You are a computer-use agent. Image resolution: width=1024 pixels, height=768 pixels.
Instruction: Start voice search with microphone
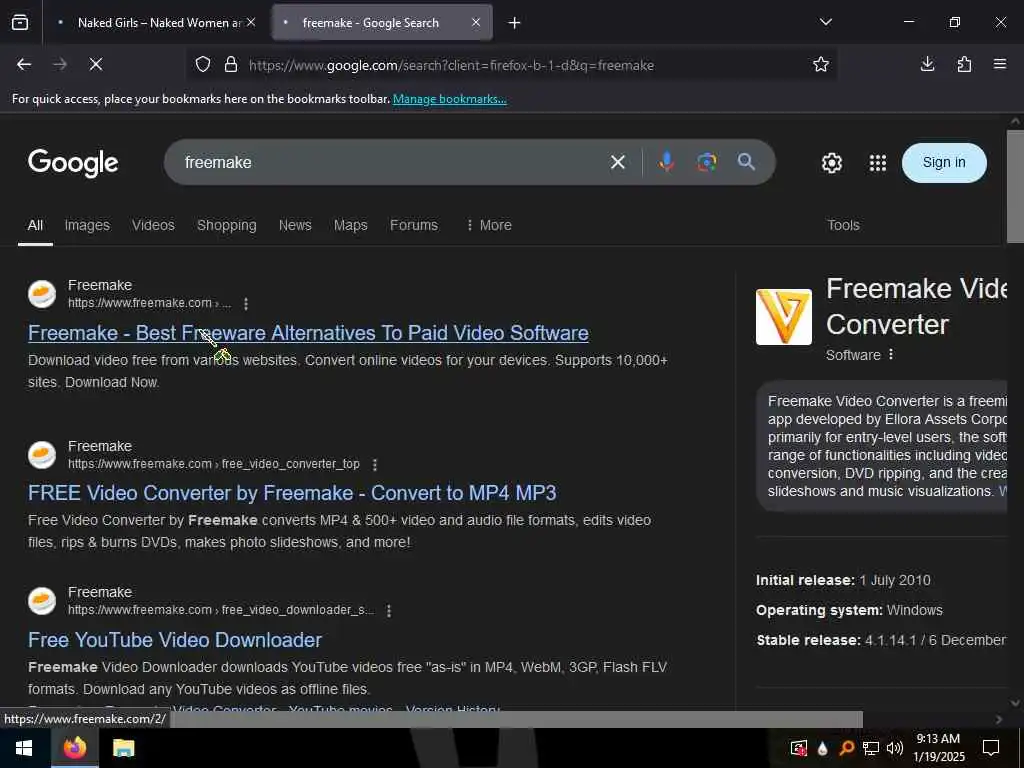666,162
